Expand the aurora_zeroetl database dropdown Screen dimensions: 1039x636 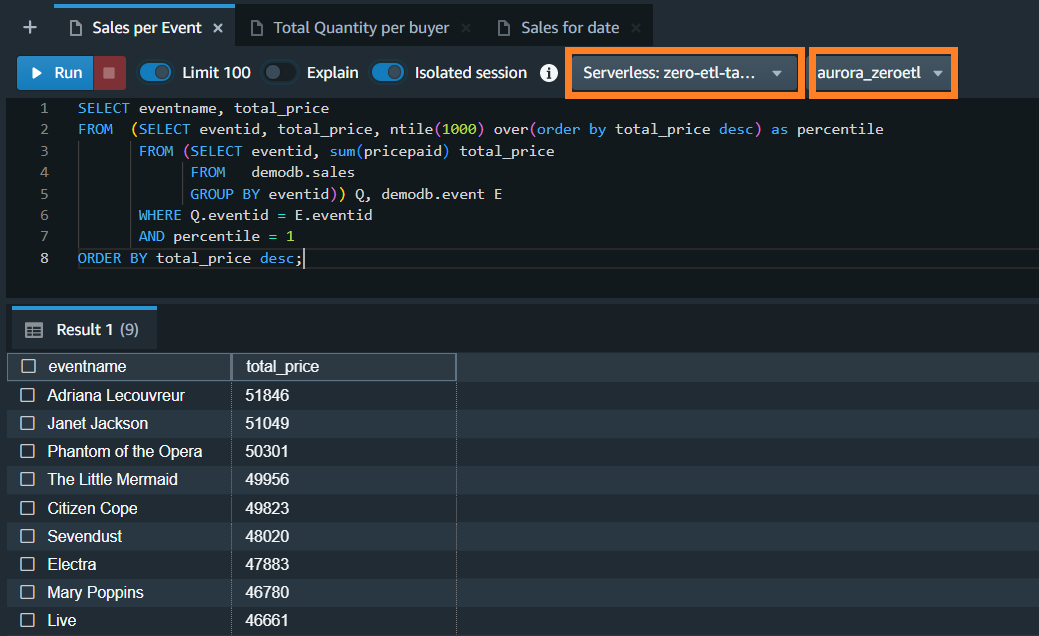[x=881, y=73]
